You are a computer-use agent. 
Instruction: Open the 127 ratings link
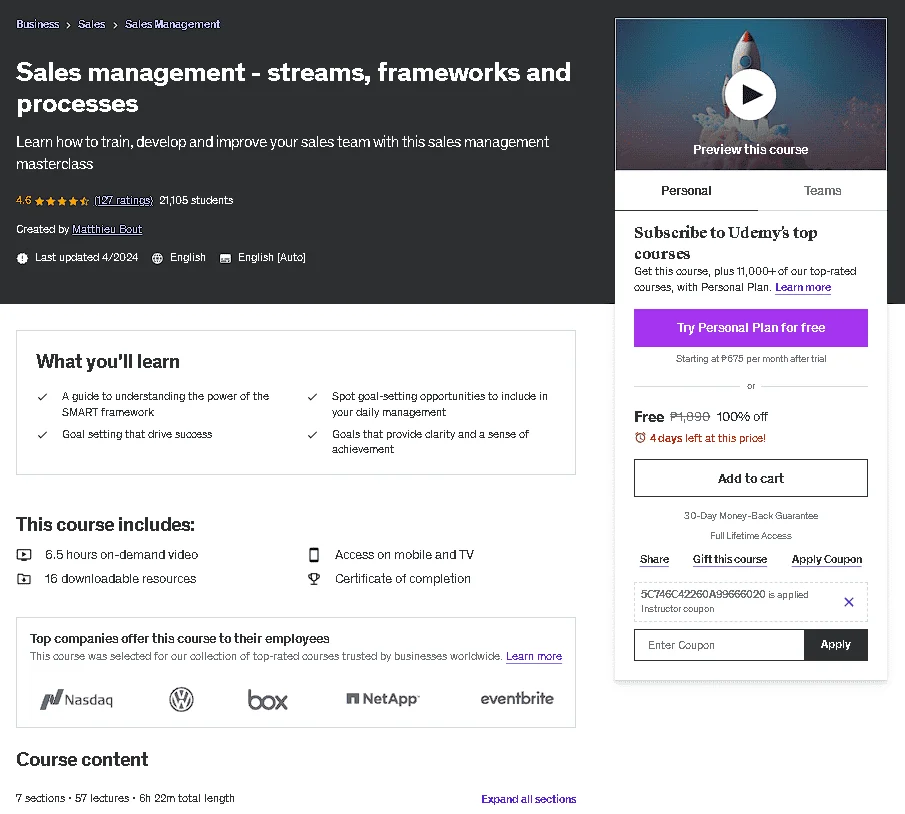[x=124, y=200]
